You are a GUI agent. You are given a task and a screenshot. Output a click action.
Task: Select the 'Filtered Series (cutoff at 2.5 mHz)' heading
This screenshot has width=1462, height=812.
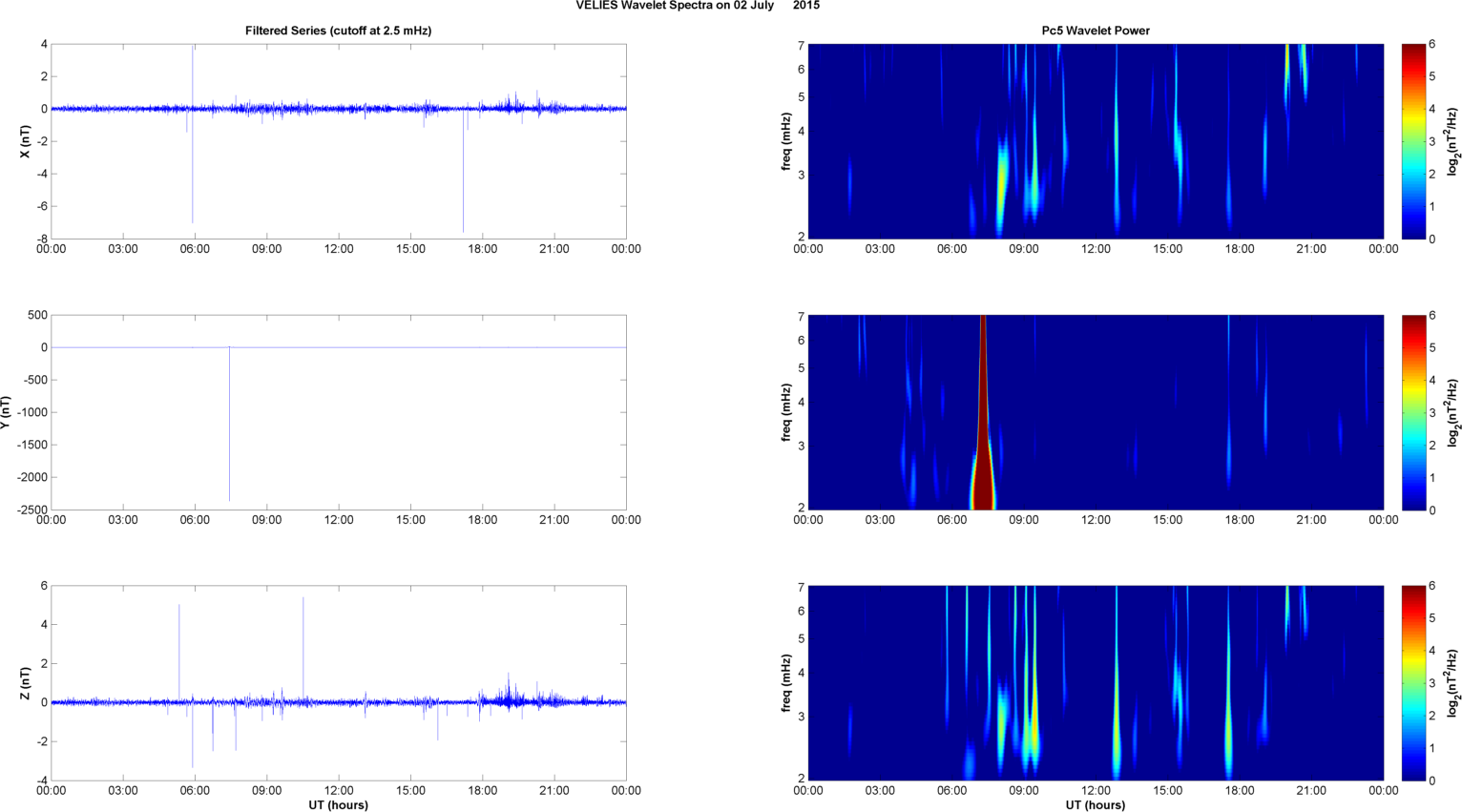(339, 31)
